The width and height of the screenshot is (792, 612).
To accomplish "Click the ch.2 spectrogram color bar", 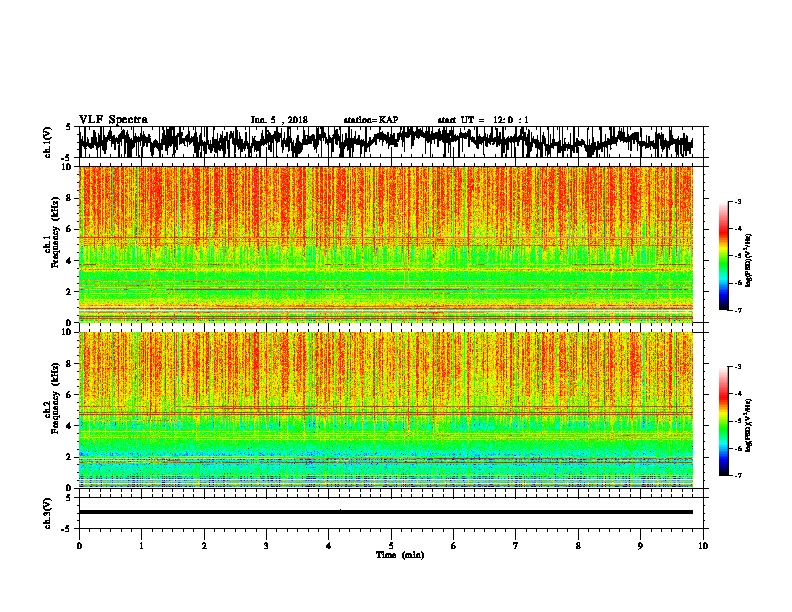I will click(x=723, y=421).
